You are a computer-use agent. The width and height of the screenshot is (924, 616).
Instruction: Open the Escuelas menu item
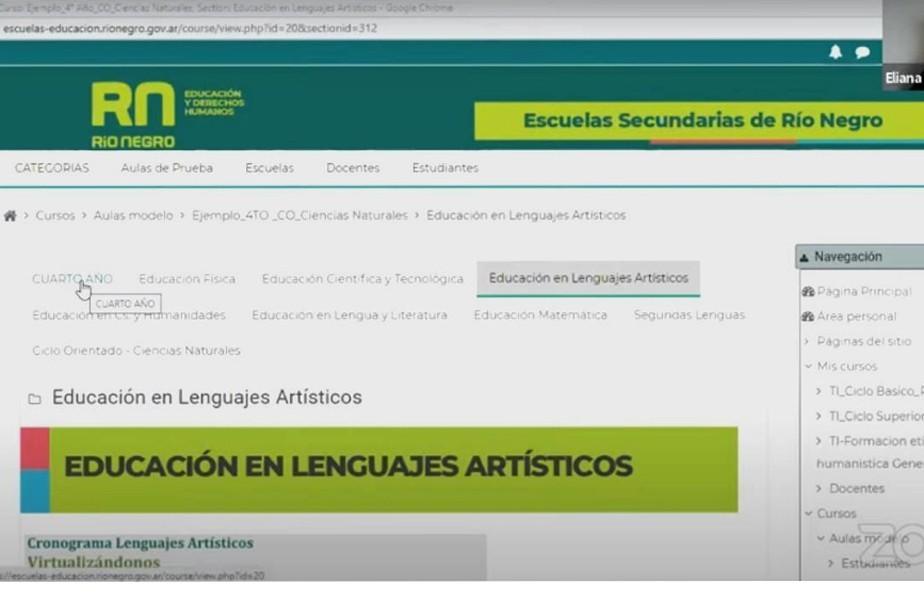pos(269,168)
